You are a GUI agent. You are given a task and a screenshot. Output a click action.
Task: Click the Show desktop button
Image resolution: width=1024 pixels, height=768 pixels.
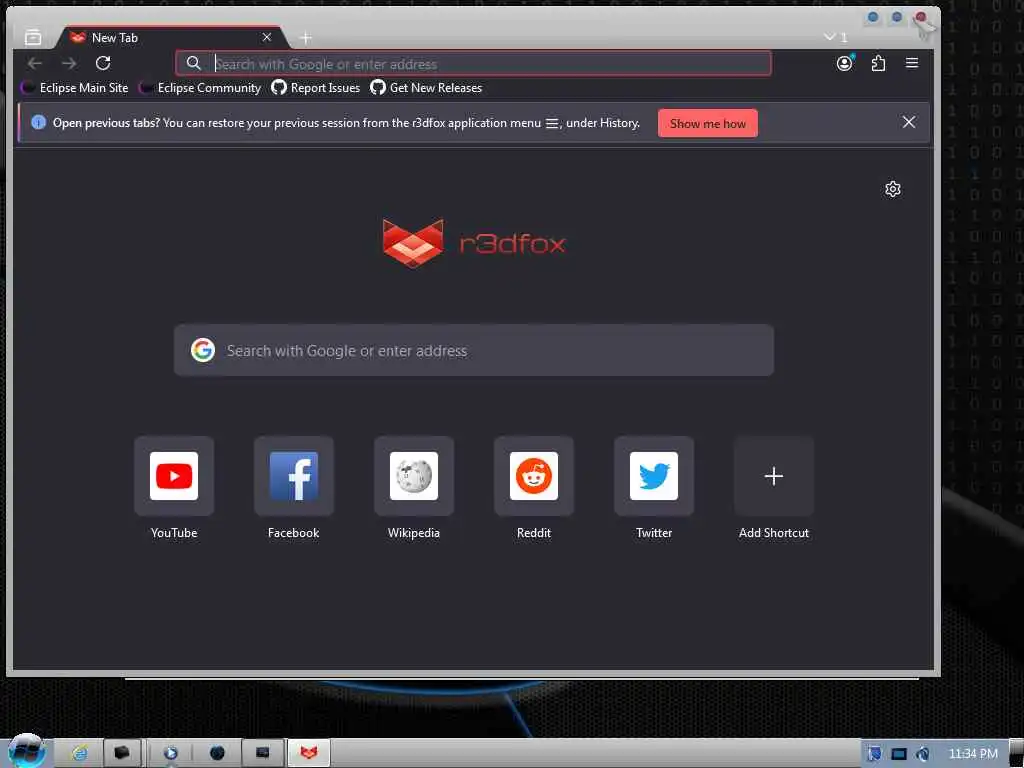[x=1016, y=754]
